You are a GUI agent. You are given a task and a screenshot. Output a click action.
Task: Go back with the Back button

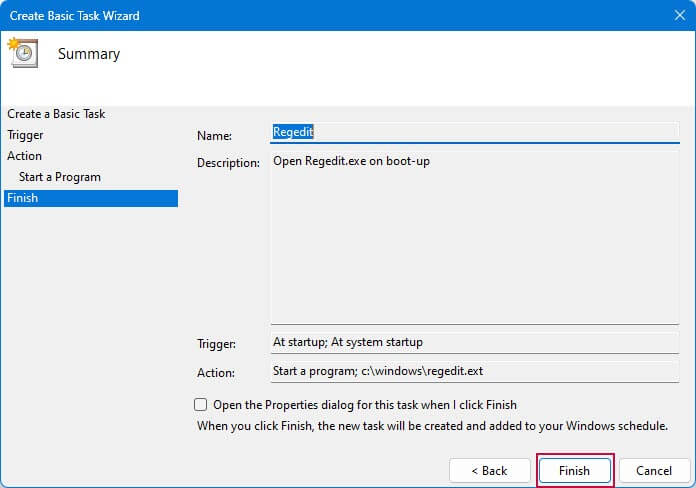(490, 470)
